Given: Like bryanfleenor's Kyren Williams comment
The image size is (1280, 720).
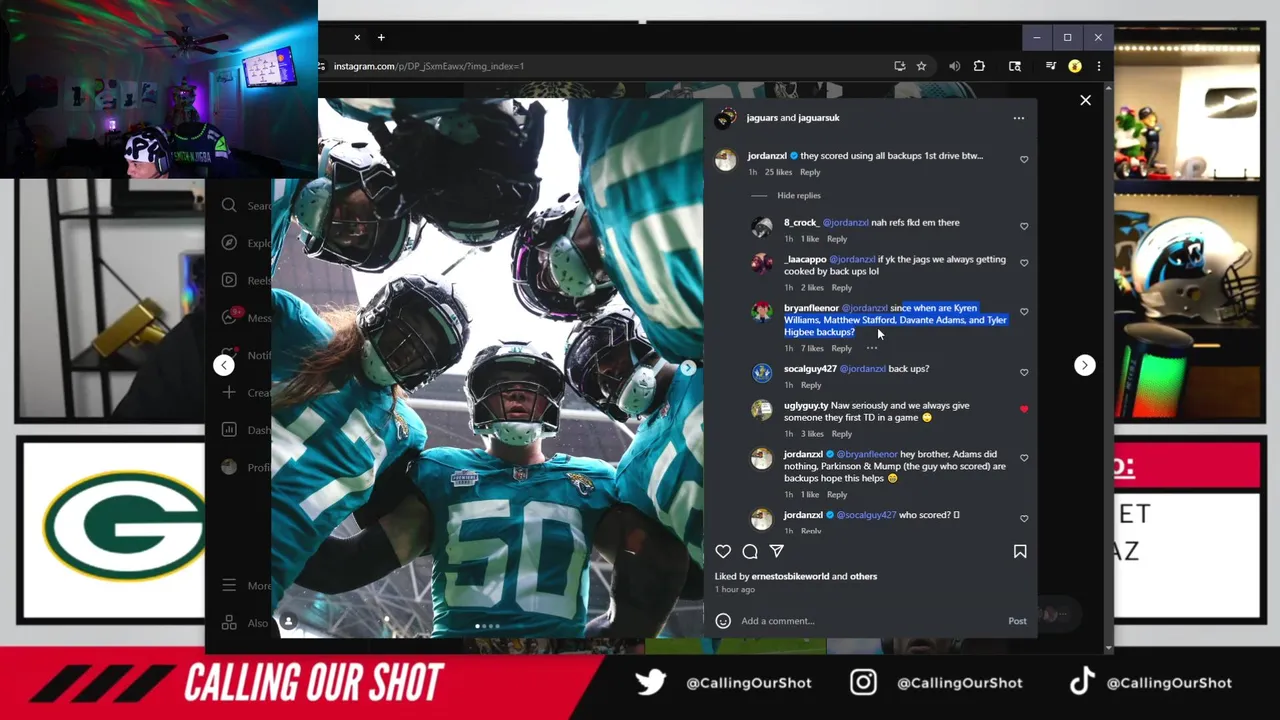Looking at the screenshot, I should [1024, 312].
